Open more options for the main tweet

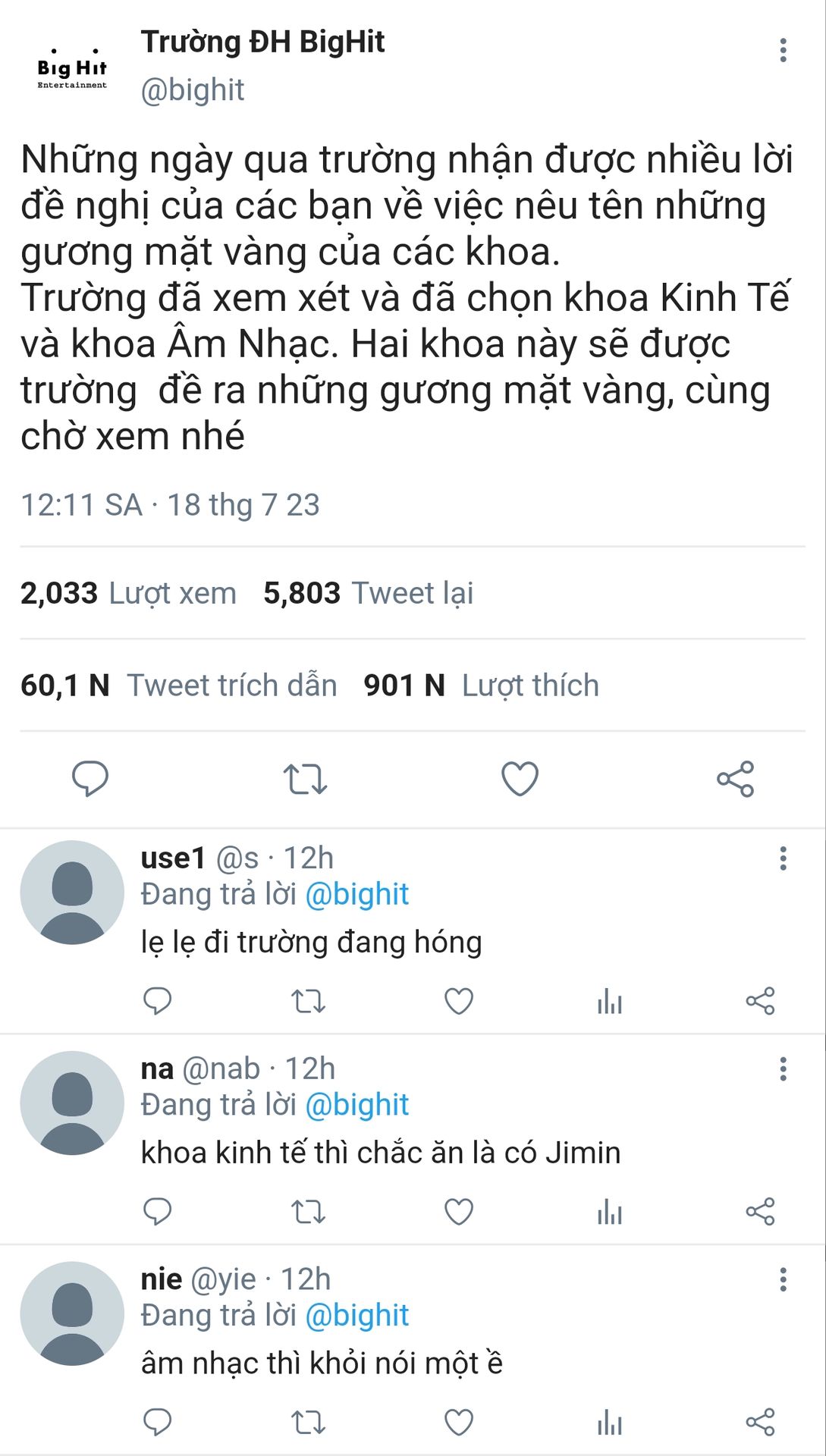(783, 51)
